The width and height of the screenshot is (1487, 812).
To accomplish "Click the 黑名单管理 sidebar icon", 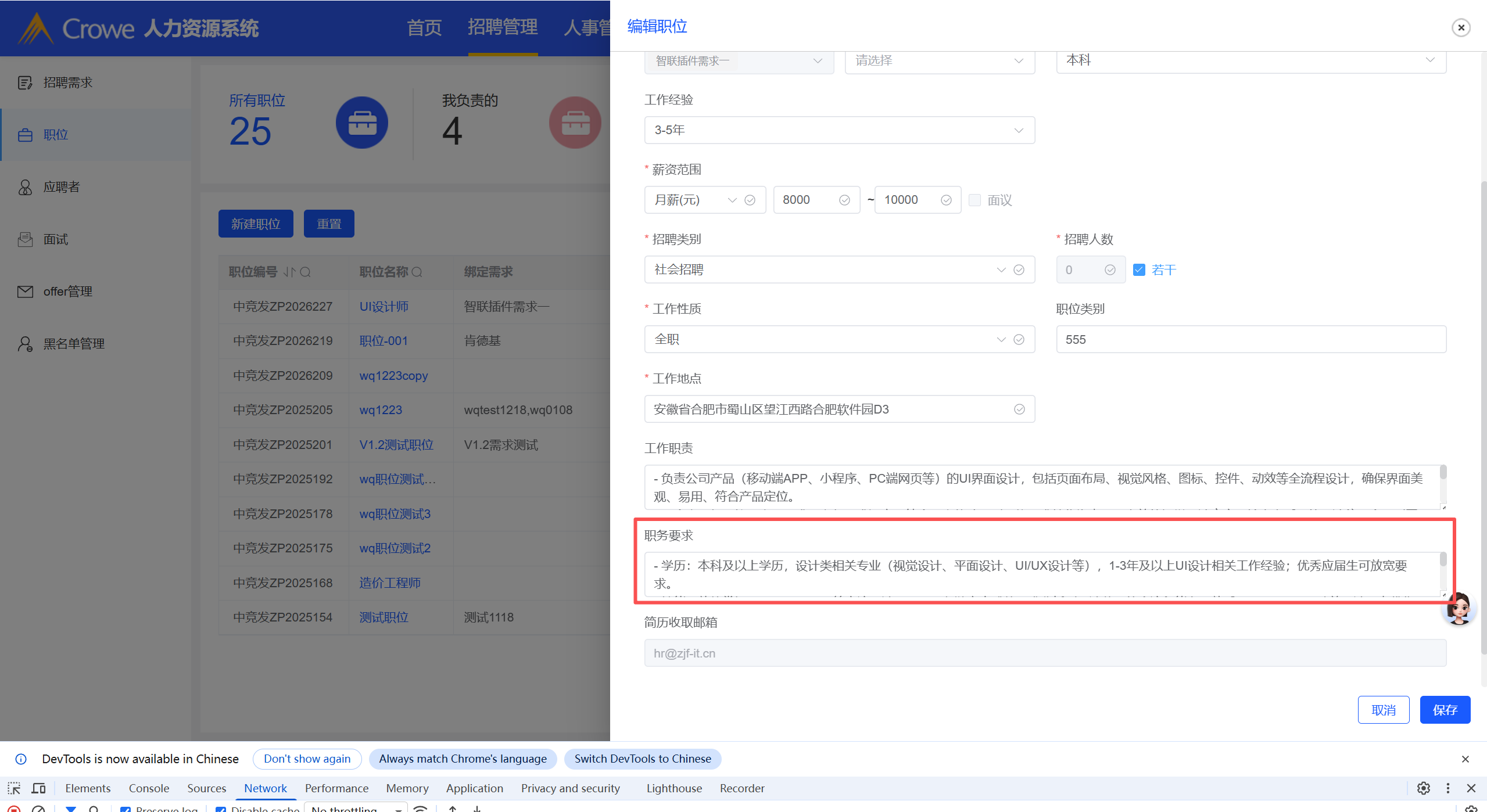I will (x=25, y=344).
